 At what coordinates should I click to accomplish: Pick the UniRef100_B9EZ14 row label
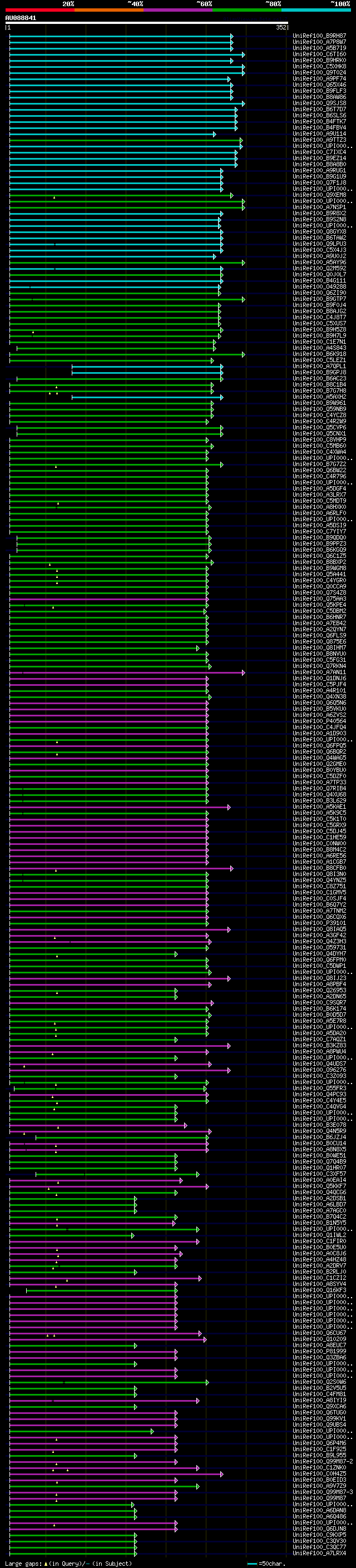click(x=319, y=159)
